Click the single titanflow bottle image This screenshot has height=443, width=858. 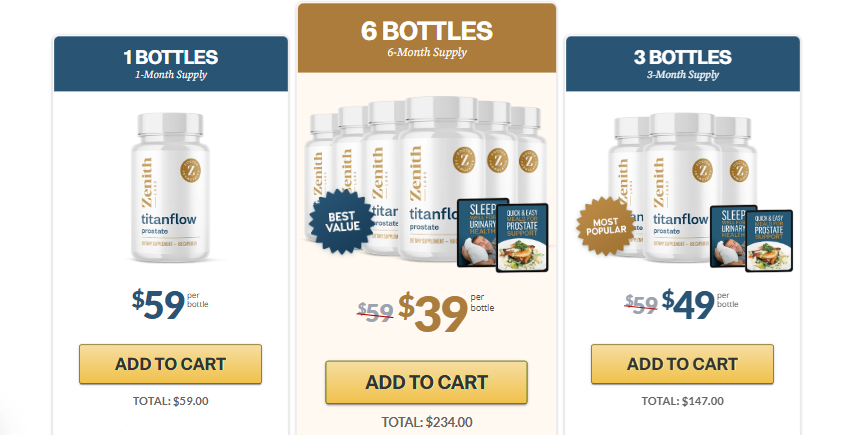(170, 190)
